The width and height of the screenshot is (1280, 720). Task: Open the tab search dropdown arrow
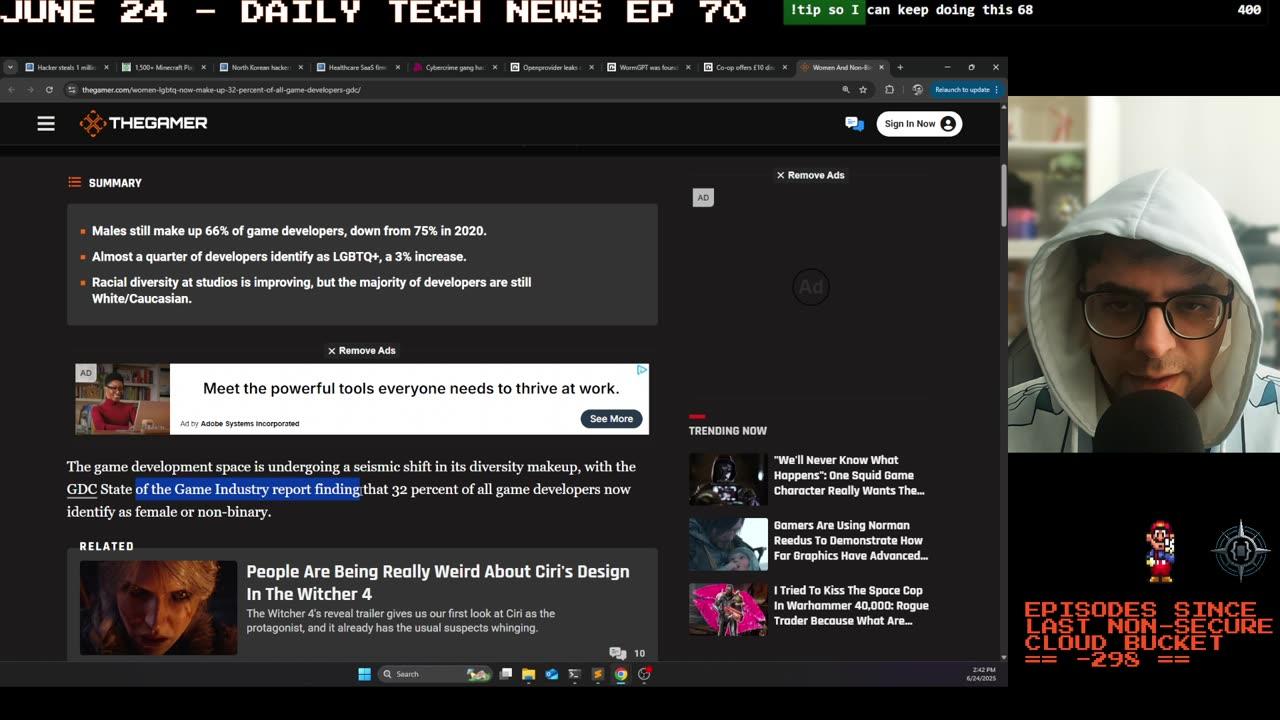10,67
